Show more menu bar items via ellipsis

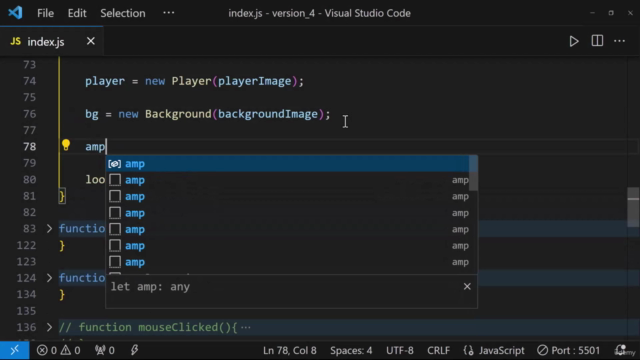point(169,13)
